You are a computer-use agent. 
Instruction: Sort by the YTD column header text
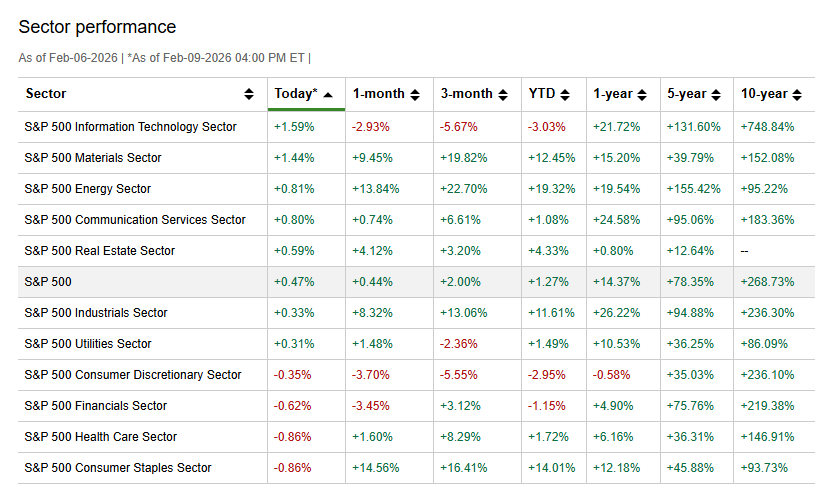tap(541, 94)
